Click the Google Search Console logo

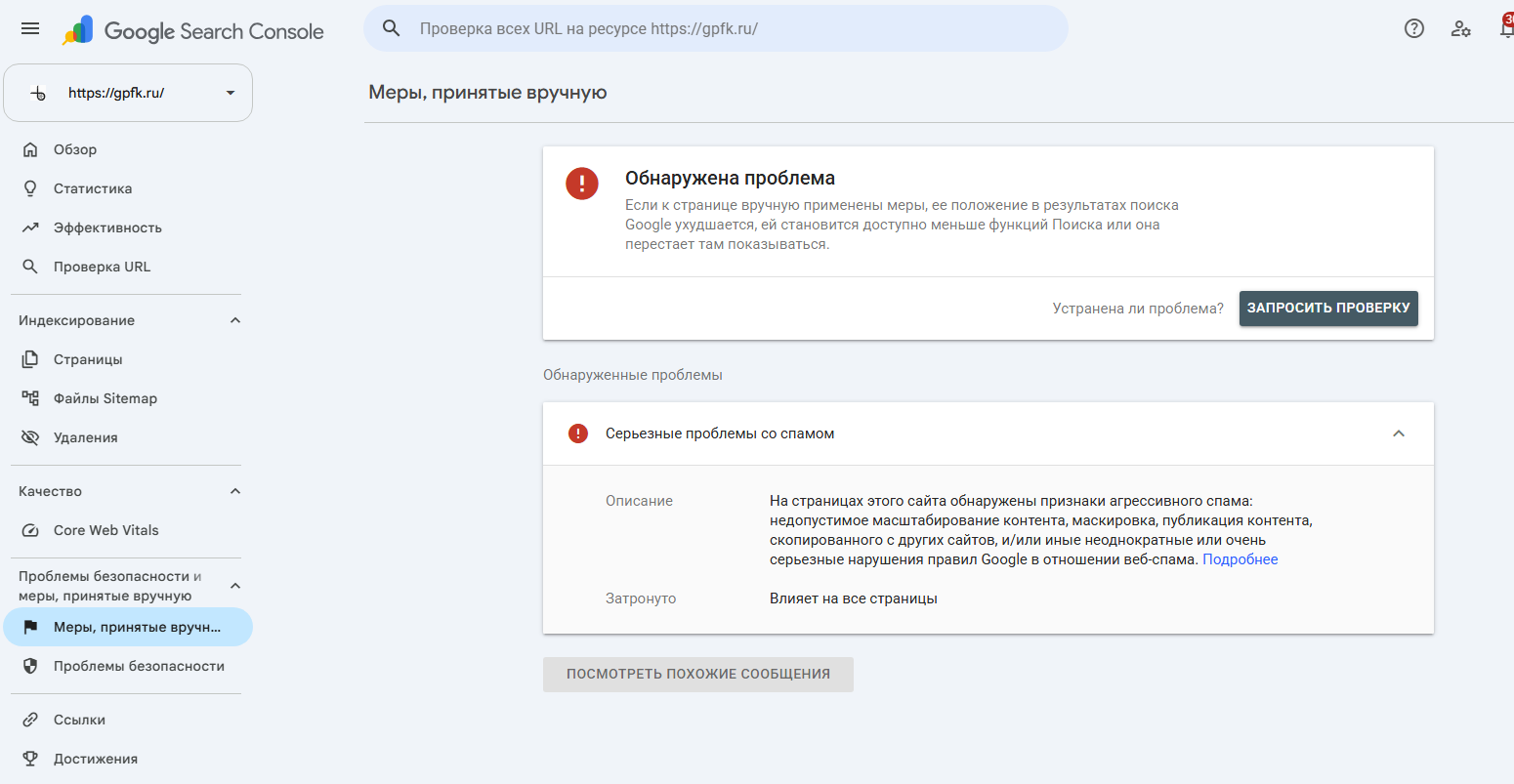192,30
